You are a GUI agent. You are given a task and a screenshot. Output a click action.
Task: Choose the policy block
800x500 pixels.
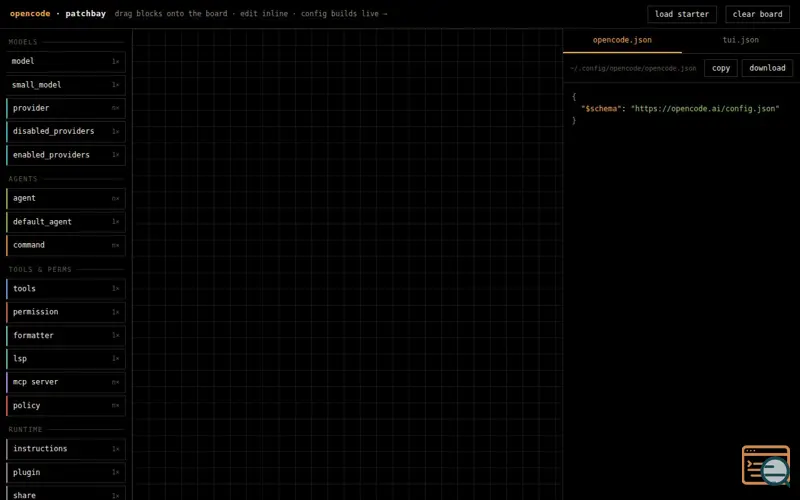[66, 406]
